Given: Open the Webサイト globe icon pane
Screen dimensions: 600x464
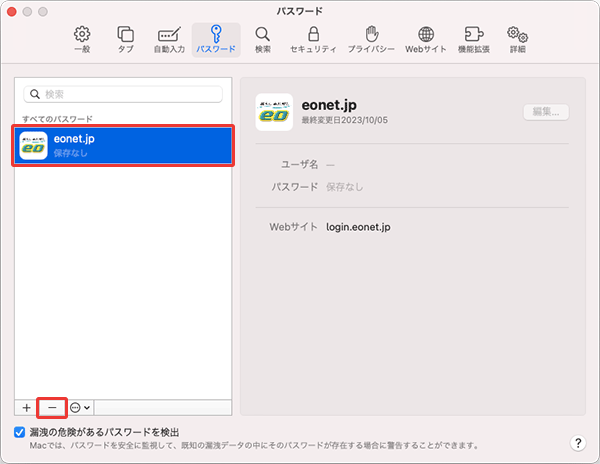Looking at the screenshot, I should click(426, 39).
